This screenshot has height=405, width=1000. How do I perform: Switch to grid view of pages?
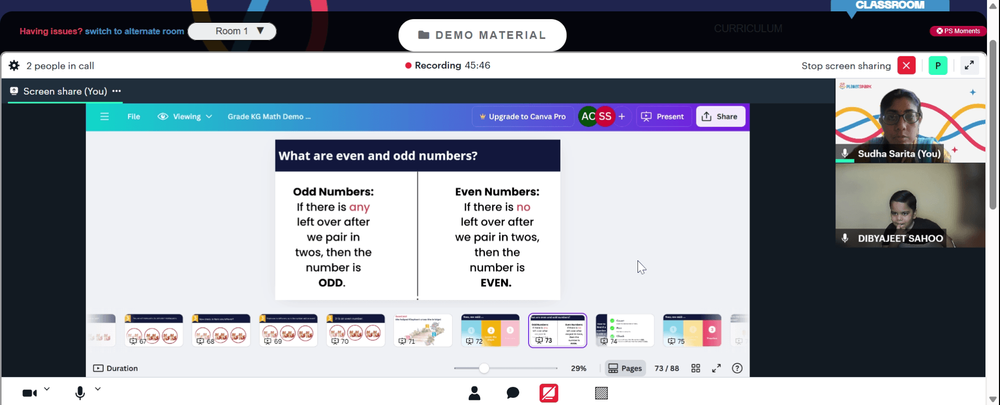tap(696, 368)
